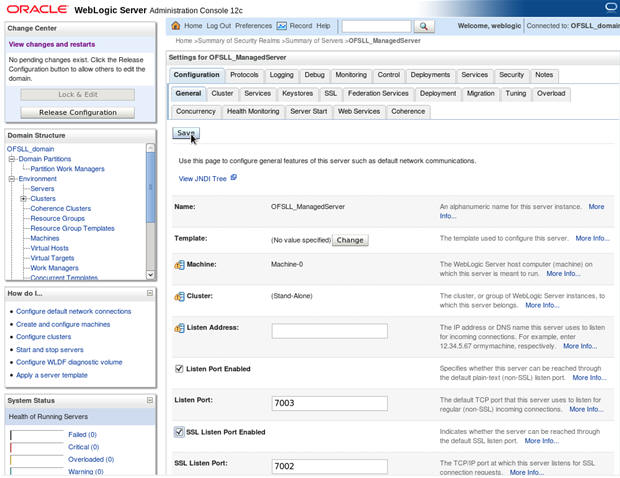This screenshot has width=620, height=478.
Task: Select Servers in the domain tree
Action: (x=42, y=189)
